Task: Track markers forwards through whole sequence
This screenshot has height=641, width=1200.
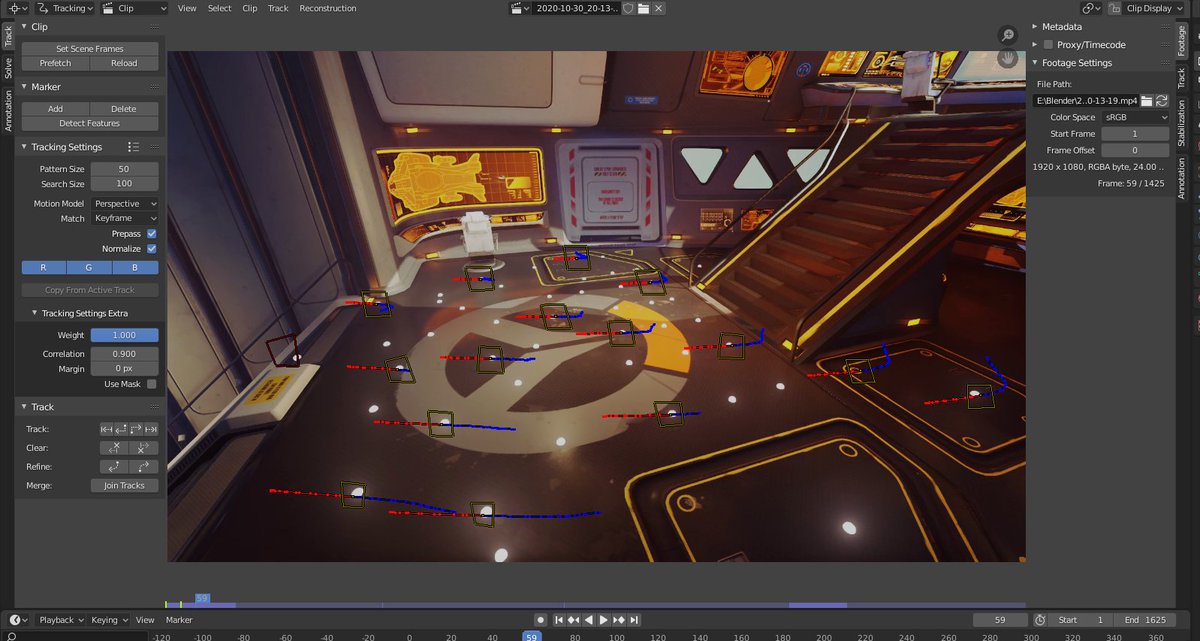Action: pyautogui.click(x=151, y=429)
